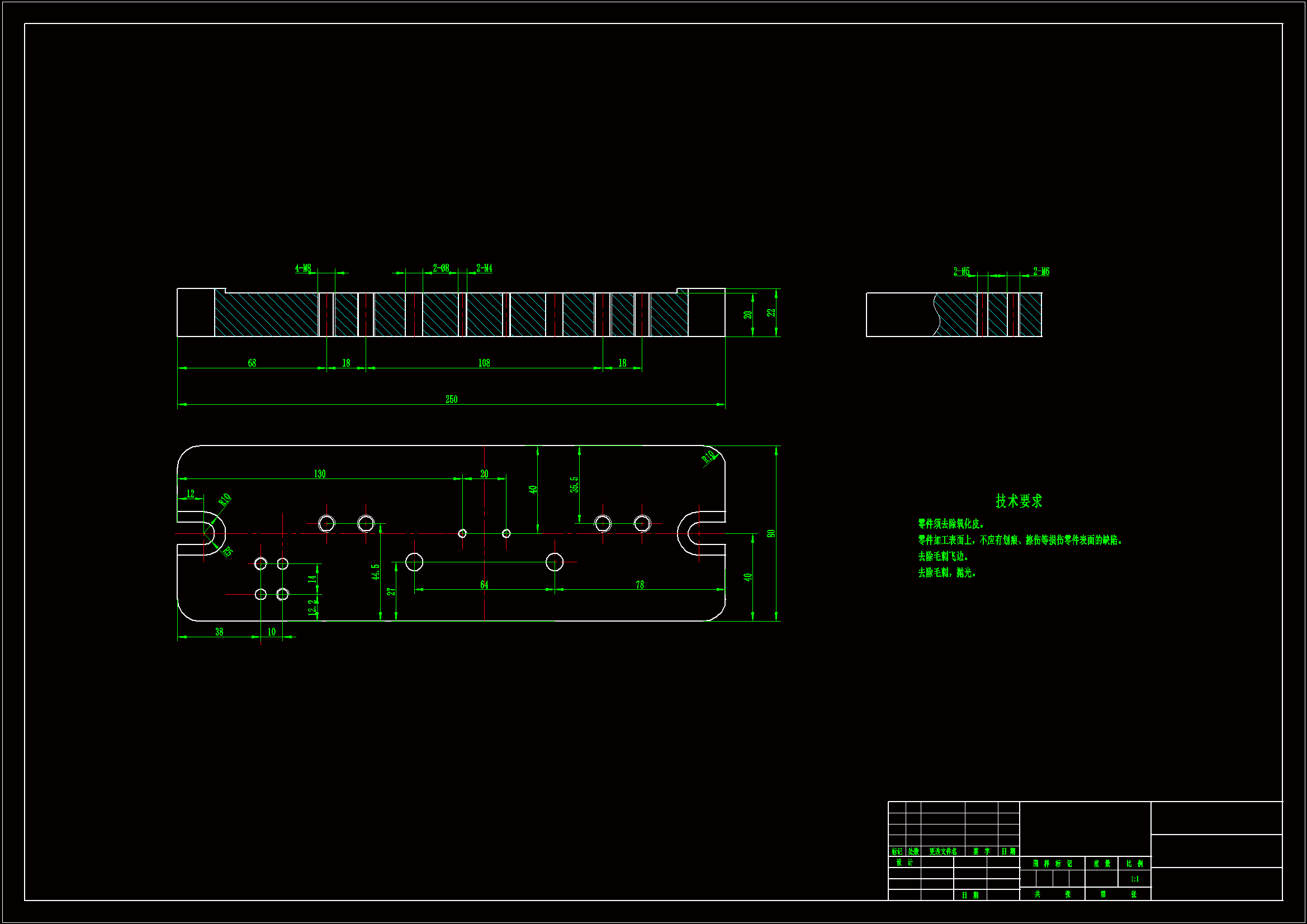The image size is (1307, 924).
Task: Select the 108 dimension text
Action: tap(484, 363)
